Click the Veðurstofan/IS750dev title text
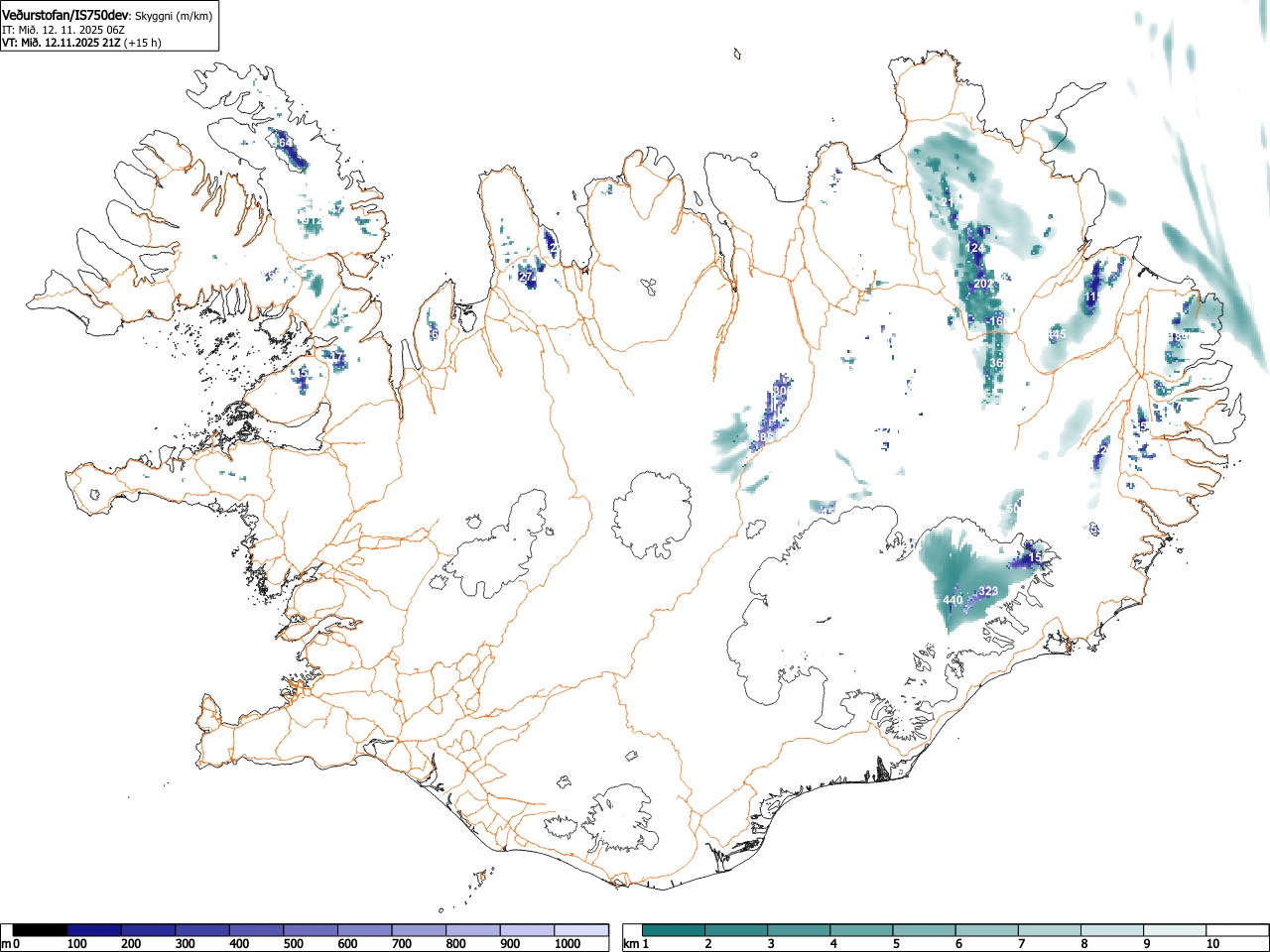The height and width of the screenshot is (952, 1270). coord(65,15)
